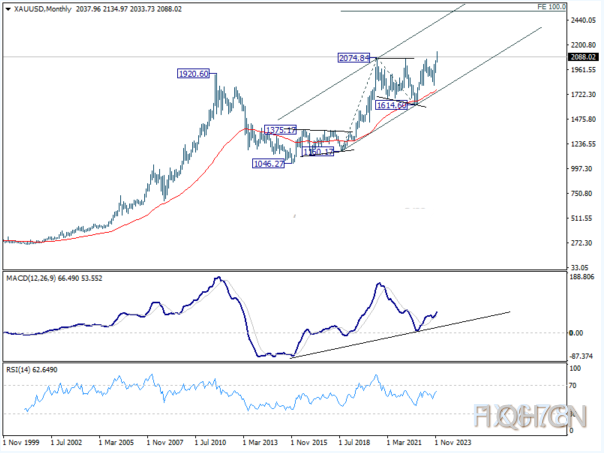Click the 1722.30 price axis value
Viewport: 604px width, 453px height.
click(583, 94)
